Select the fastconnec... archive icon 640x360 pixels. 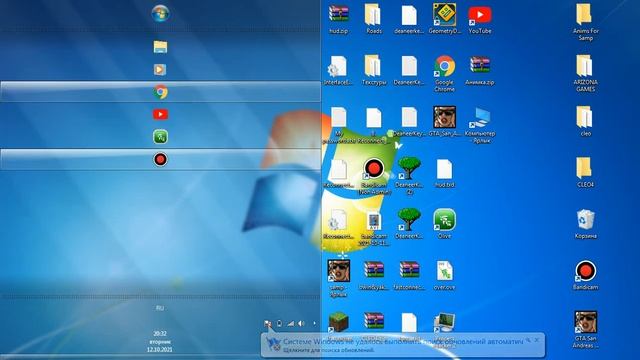[409, 275]
